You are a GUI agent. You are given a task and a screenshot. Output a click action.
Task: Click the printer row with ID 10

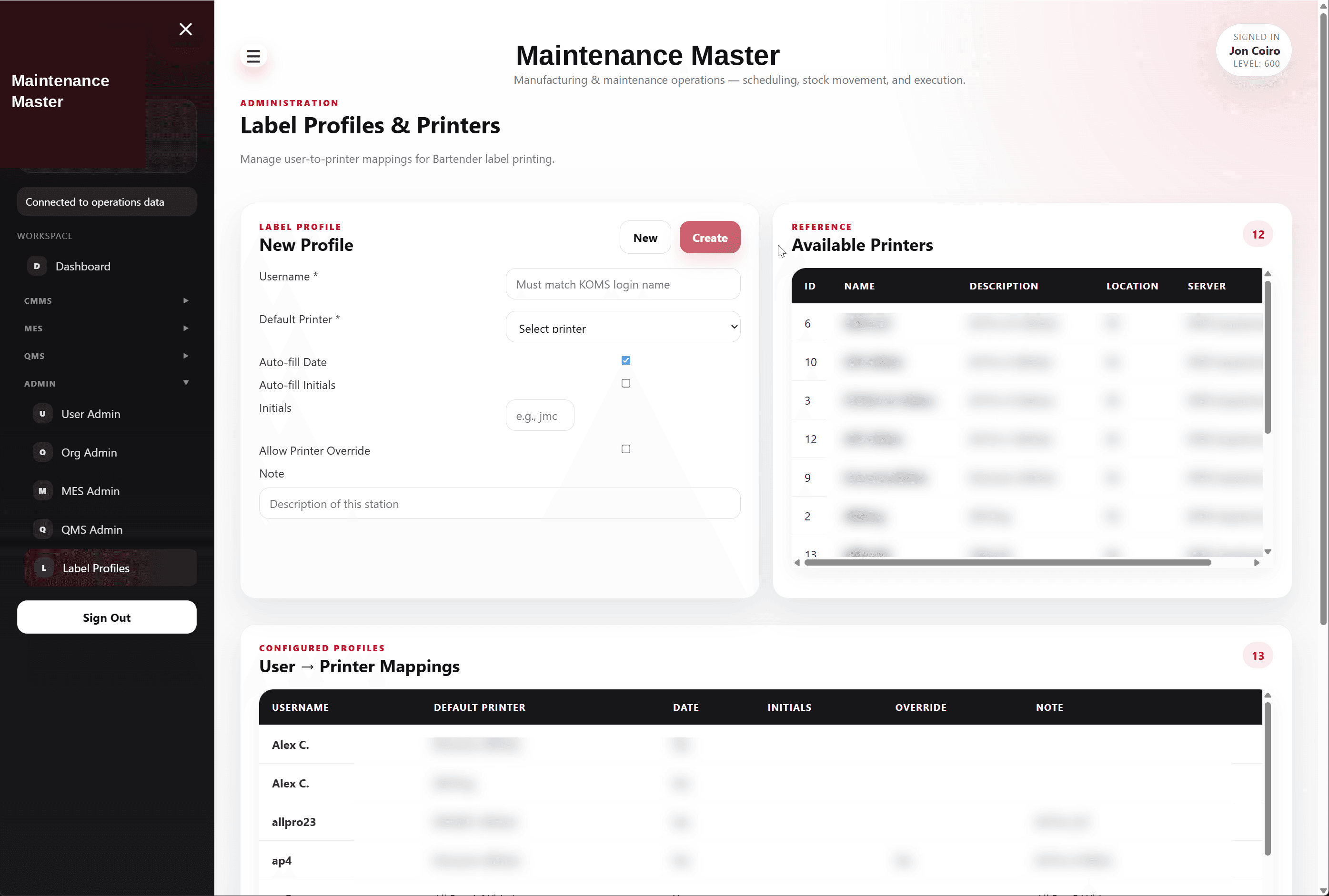coord(1027,362)
